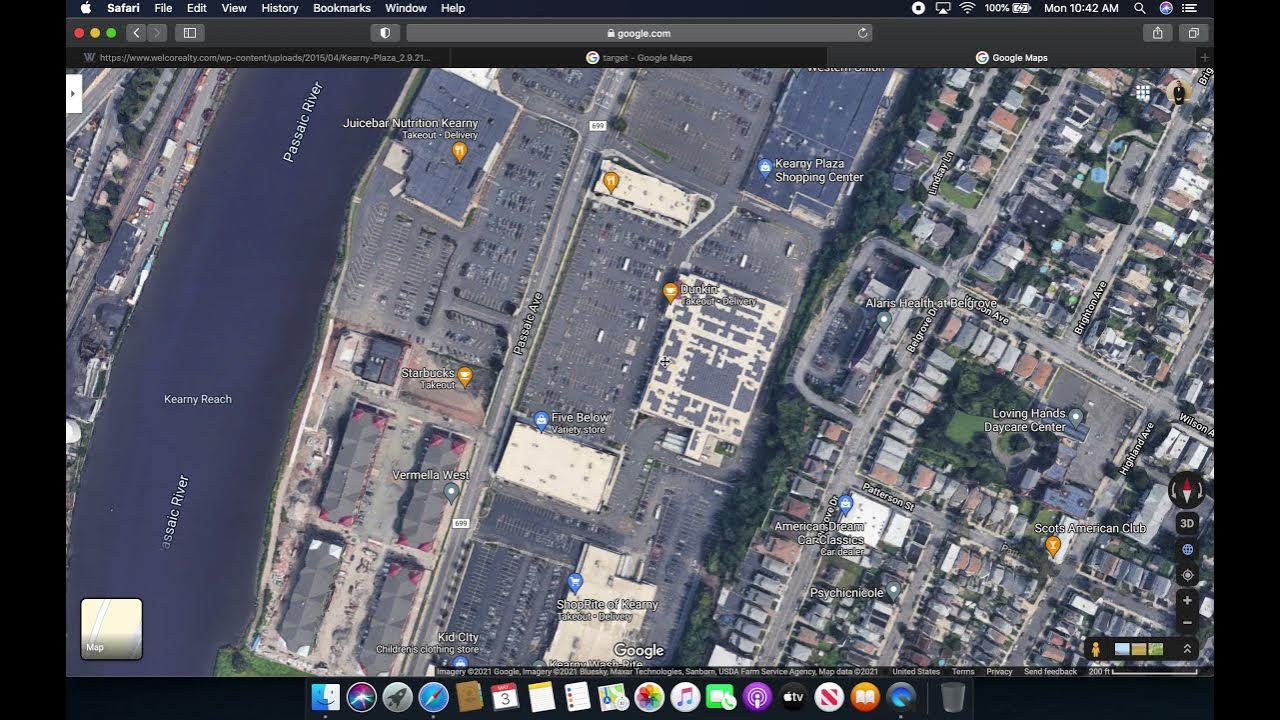Click the Terms link
The width and height of the screenshot is (1280, 720).
(x=963, y=672)
